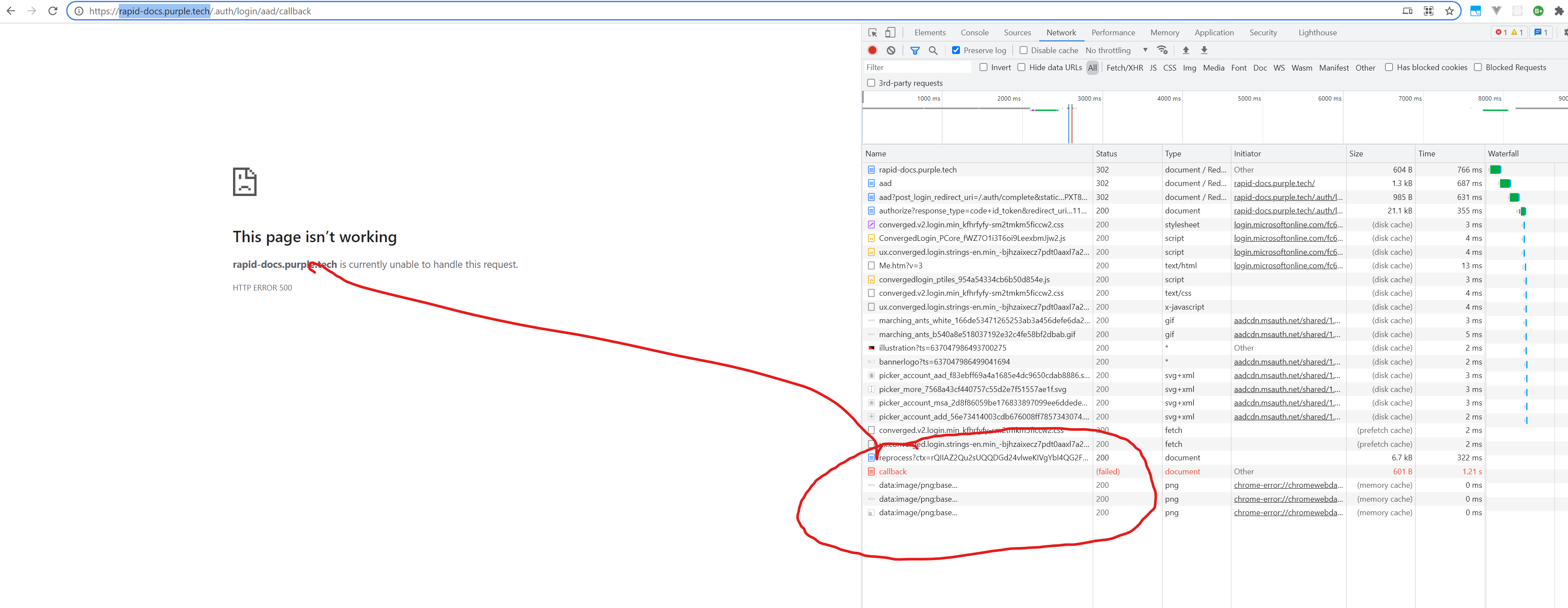1568x608 pixels.
Task: Clear the network log
Action: pos(891,51)
